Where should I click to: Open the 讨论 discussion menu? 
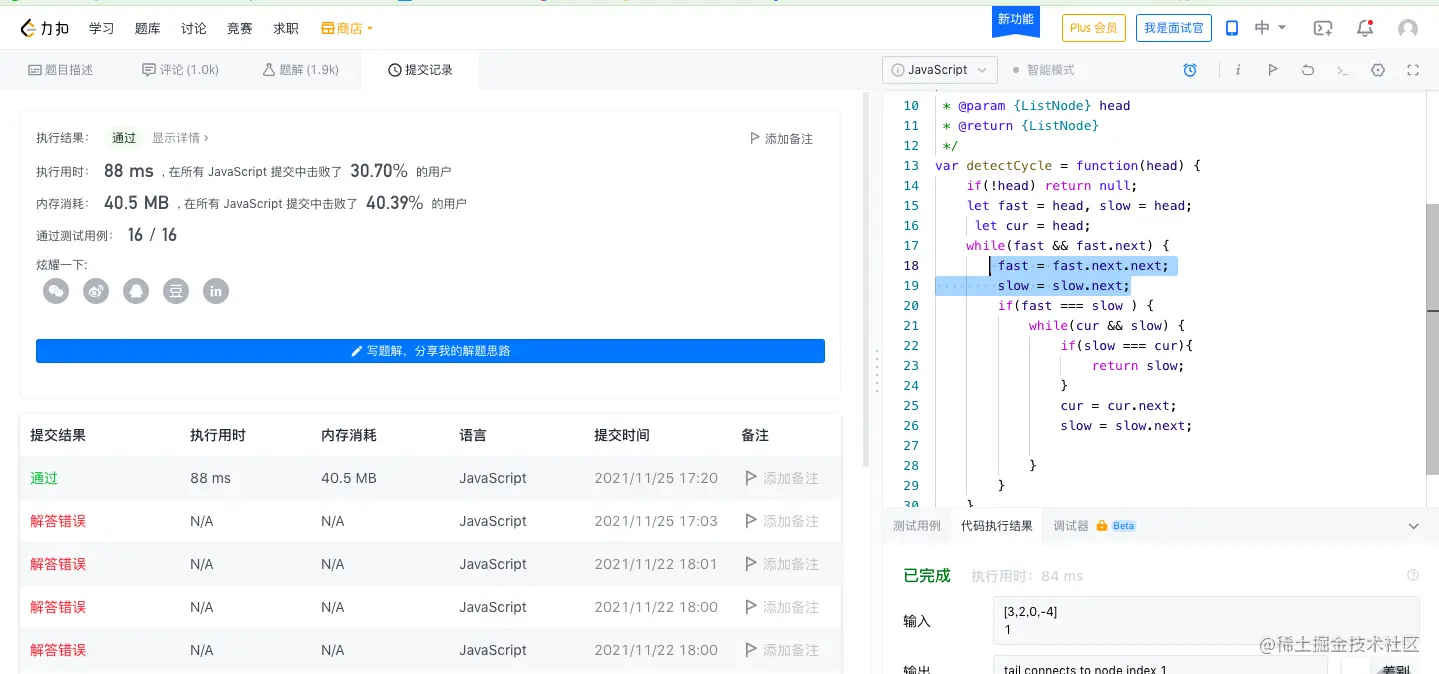(194, 29)
